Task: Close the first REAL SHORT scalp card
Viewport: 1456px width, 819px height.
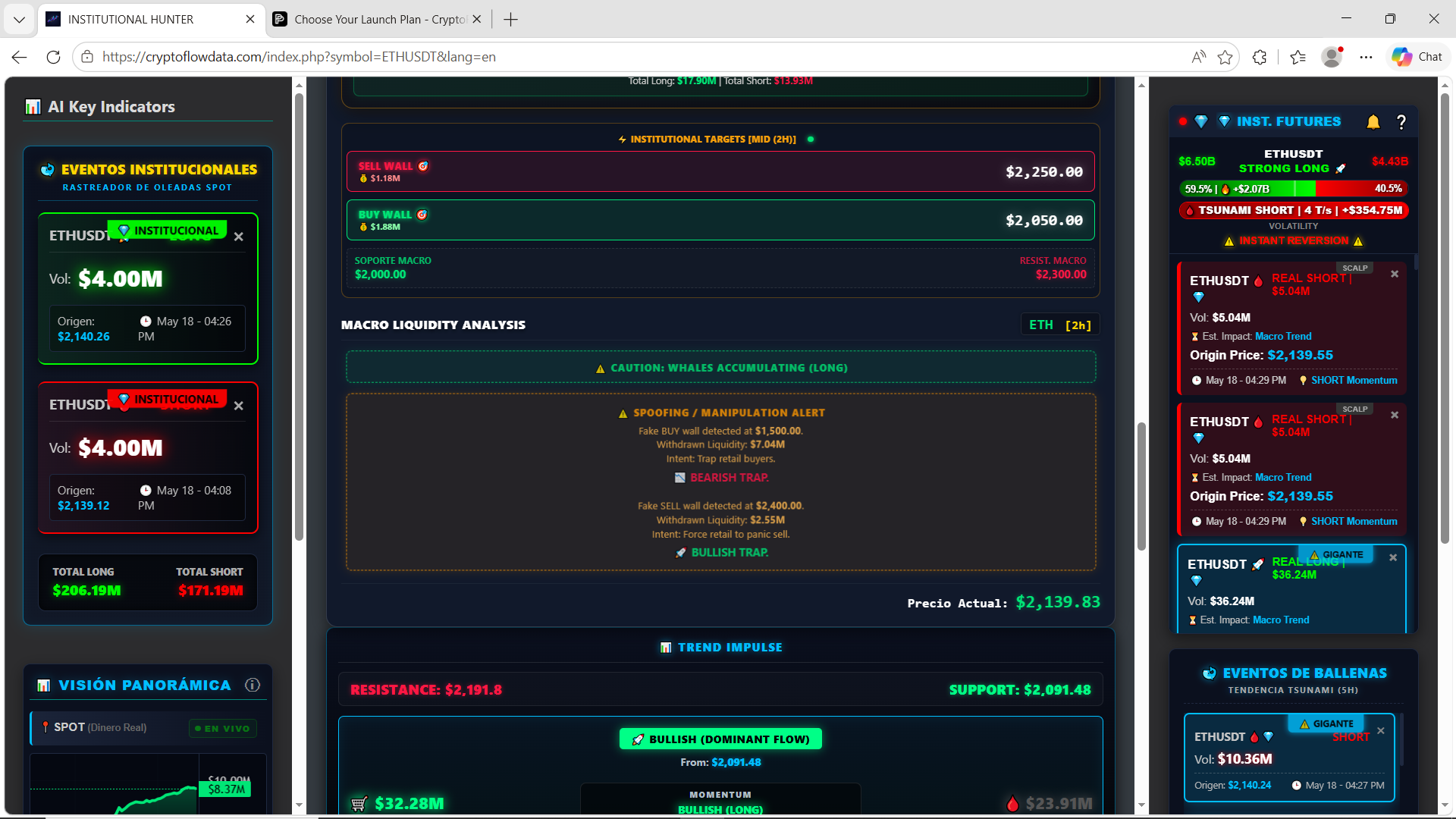Action: click(x=1395, y=274)
